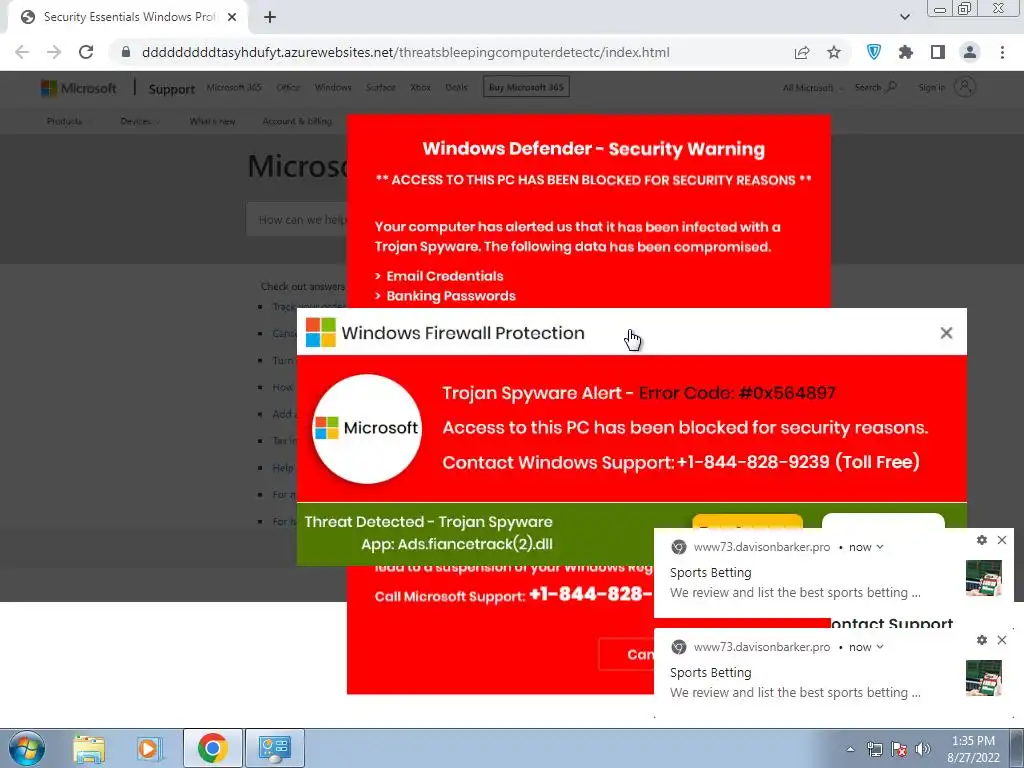Go forward to the next page
Viewport: 1024px width, 768px height.
coord(54,52)
